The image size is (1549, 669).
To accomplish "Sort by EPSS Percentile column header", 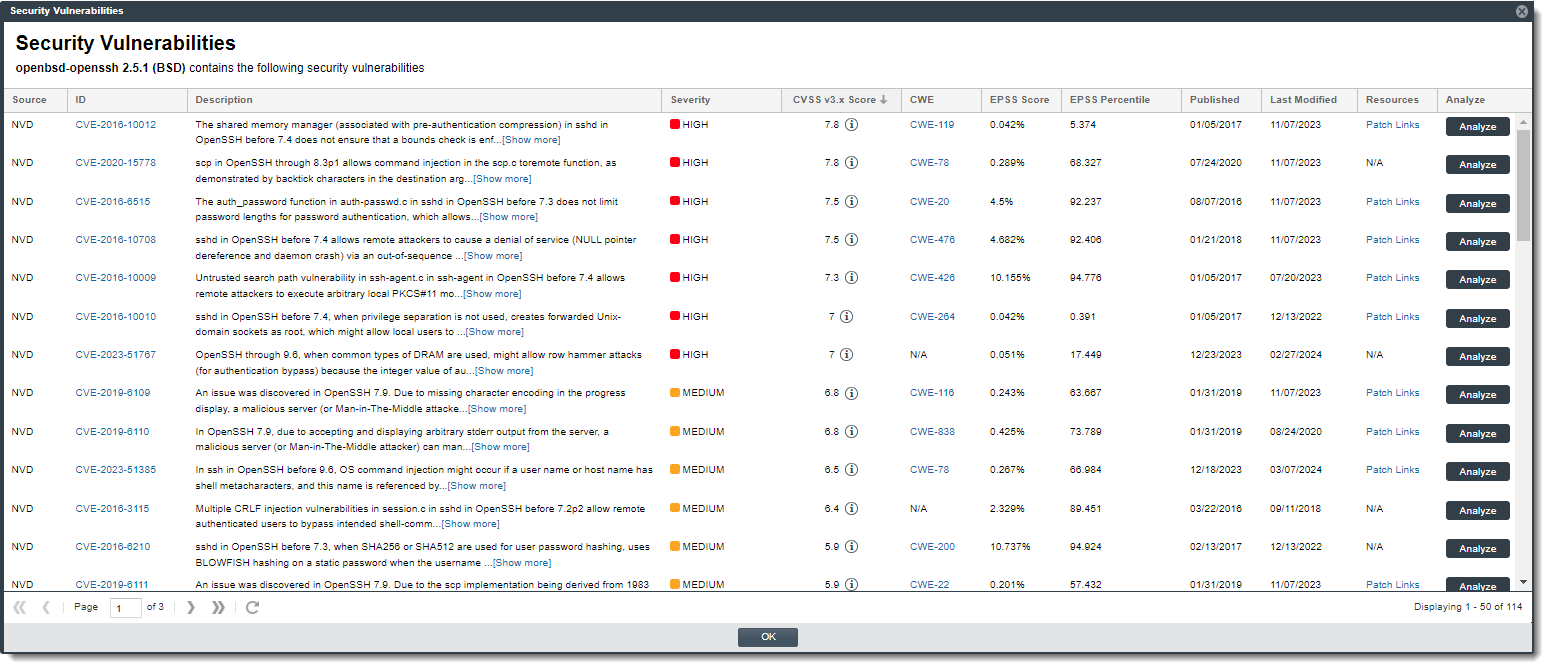I will click(x=1110, y=100).
